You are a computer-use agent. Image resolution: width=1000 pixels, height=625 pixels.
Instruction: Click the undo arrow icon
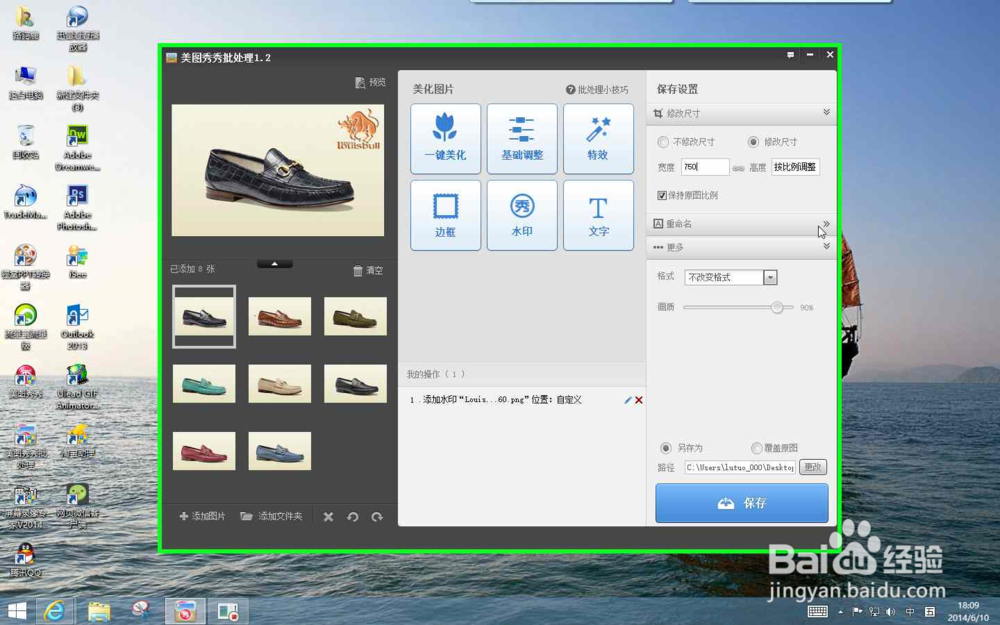pos(353,517)
